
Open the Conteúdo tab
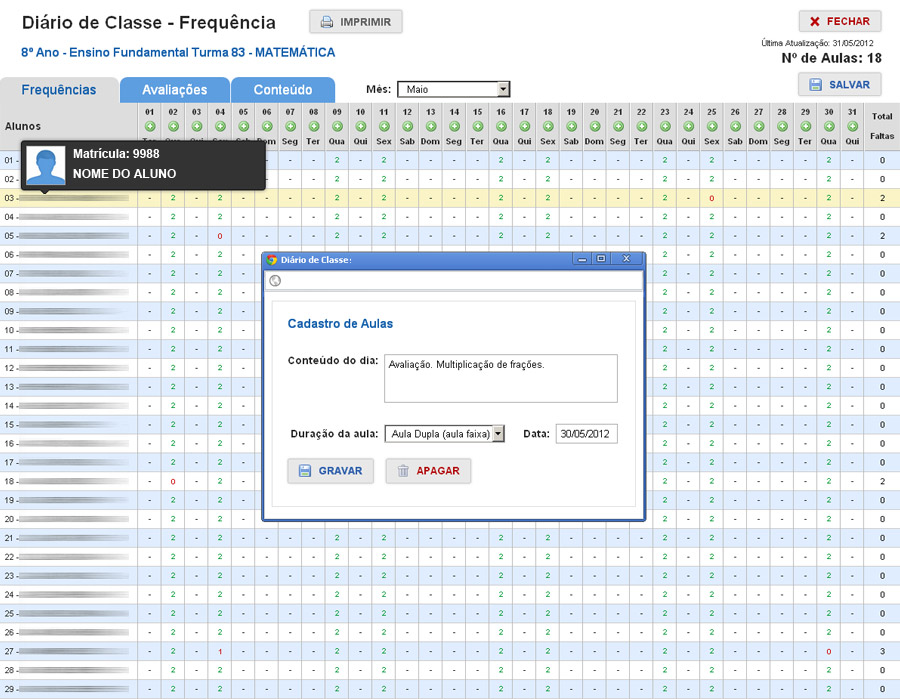[283, 90]
